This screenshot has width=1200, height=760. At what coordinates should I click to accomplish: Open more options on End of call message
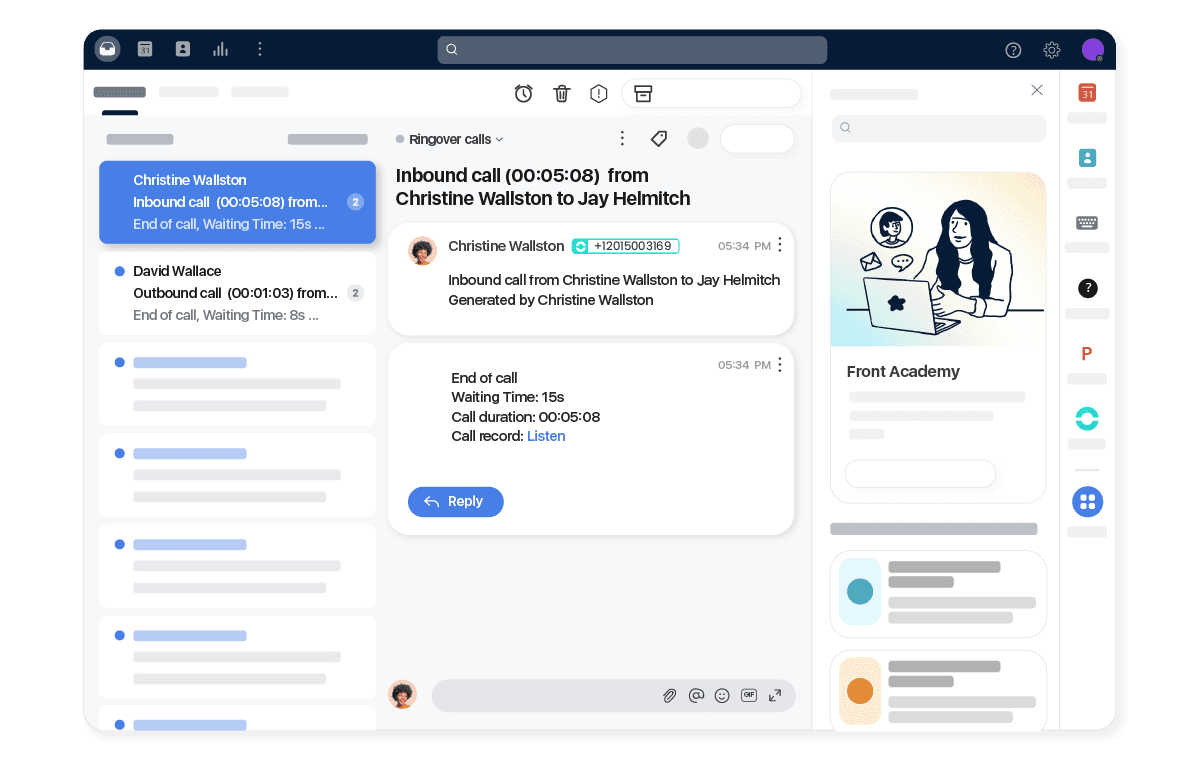[780, 365]
